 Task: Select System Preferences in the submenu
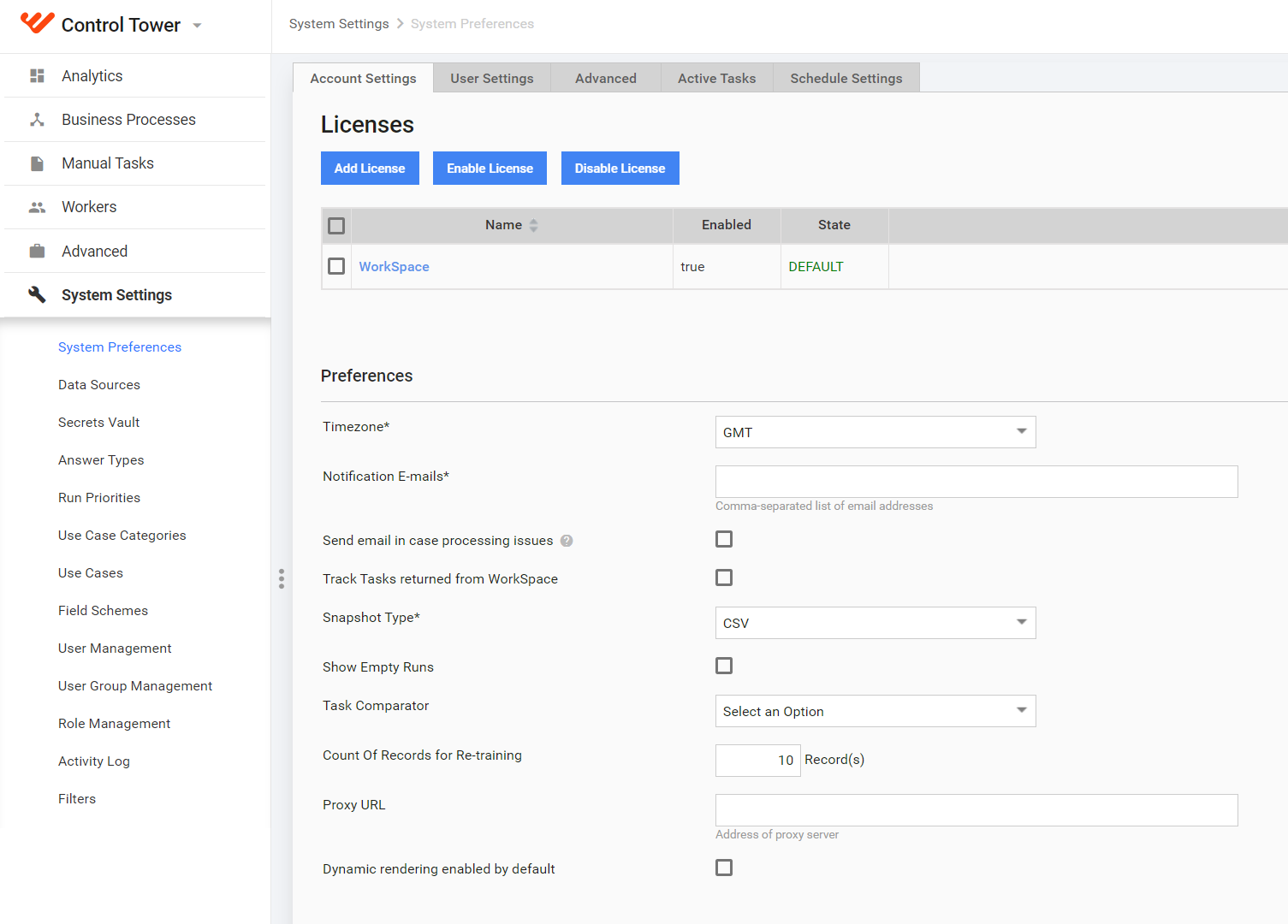(120, 347)
